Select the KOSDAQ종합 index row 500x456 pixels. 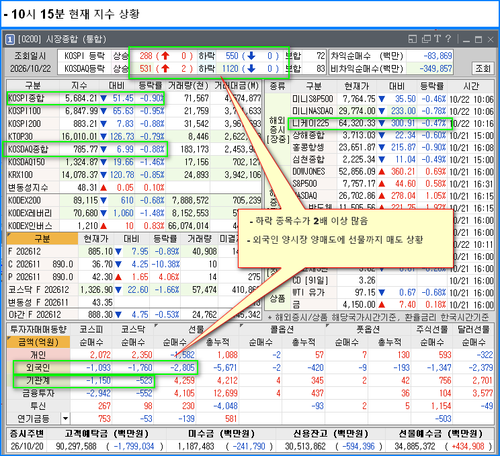(134, 149)
